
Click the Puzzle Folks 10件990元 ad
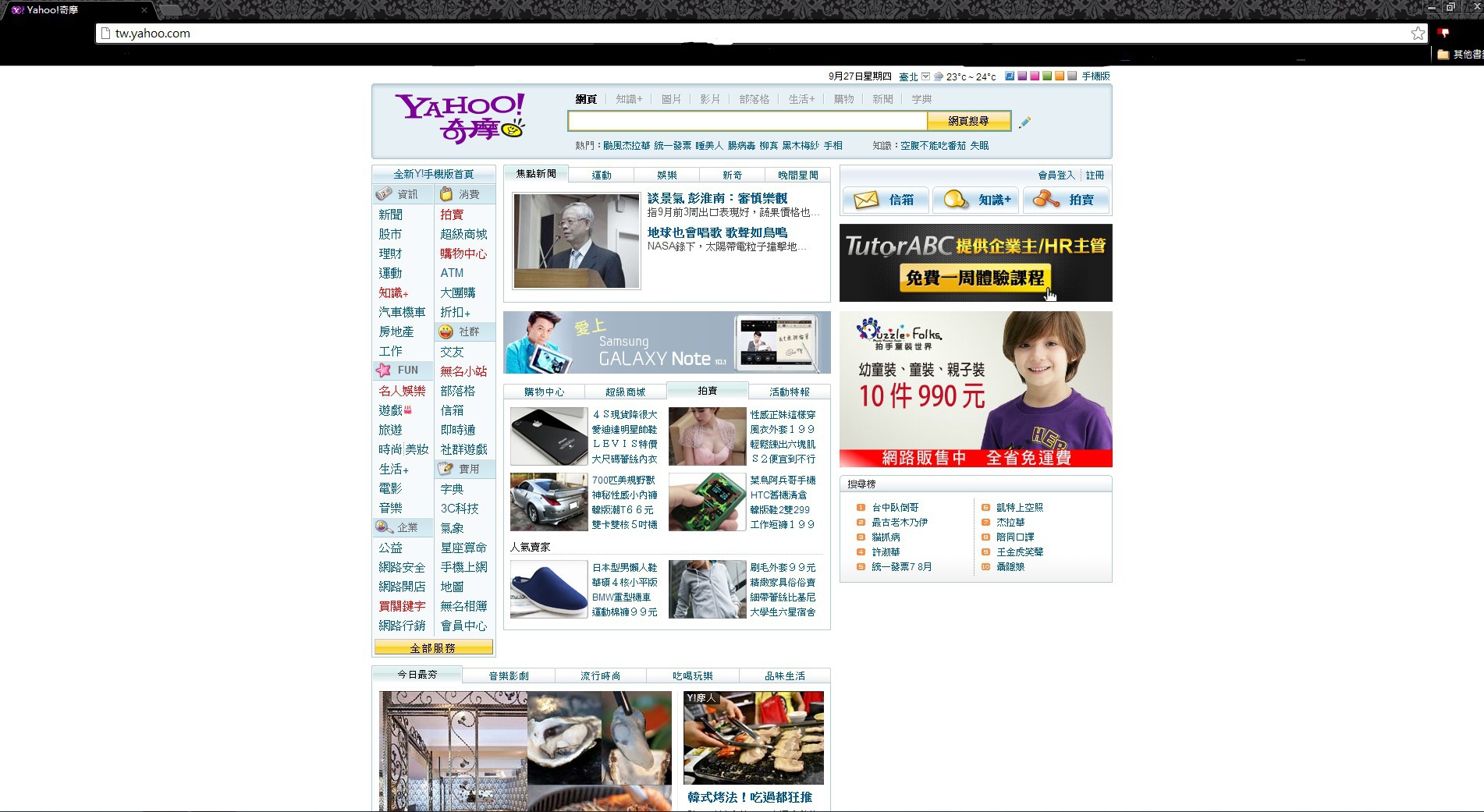click(x=976, y=389)
